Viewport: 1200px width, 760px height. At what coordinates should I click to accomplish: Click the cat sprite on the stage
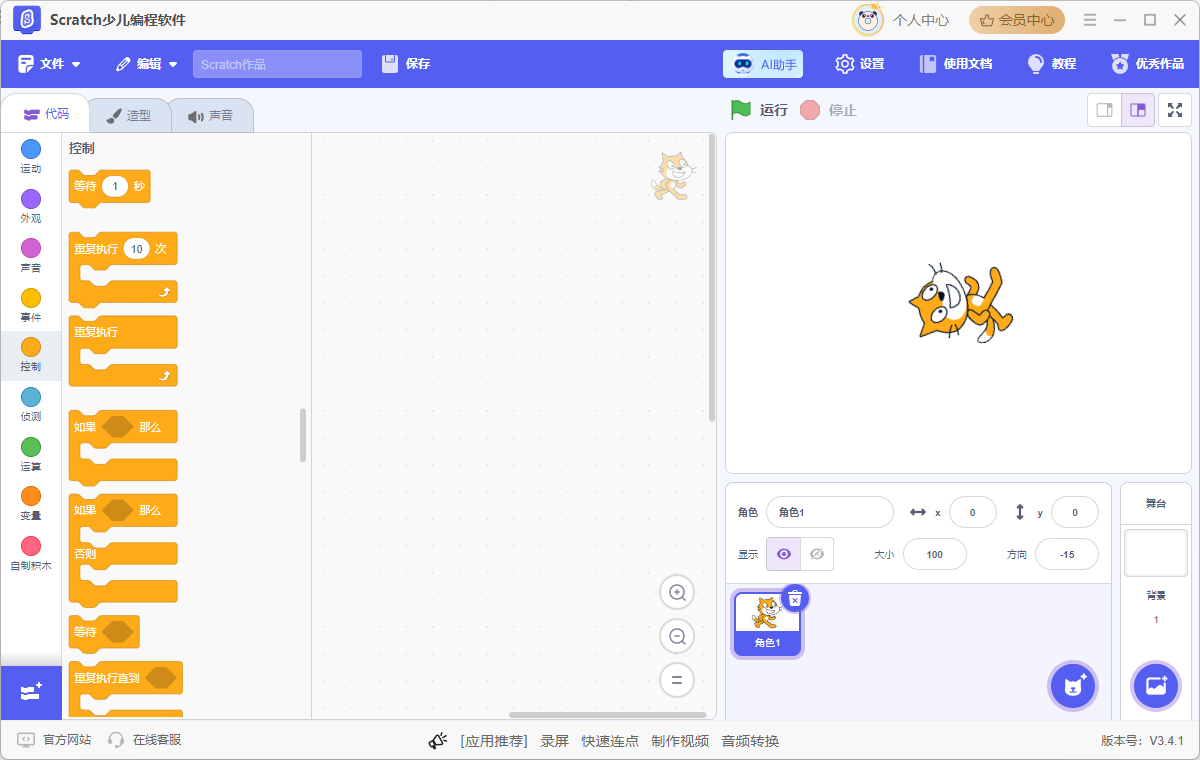click(x=959, y=304)
